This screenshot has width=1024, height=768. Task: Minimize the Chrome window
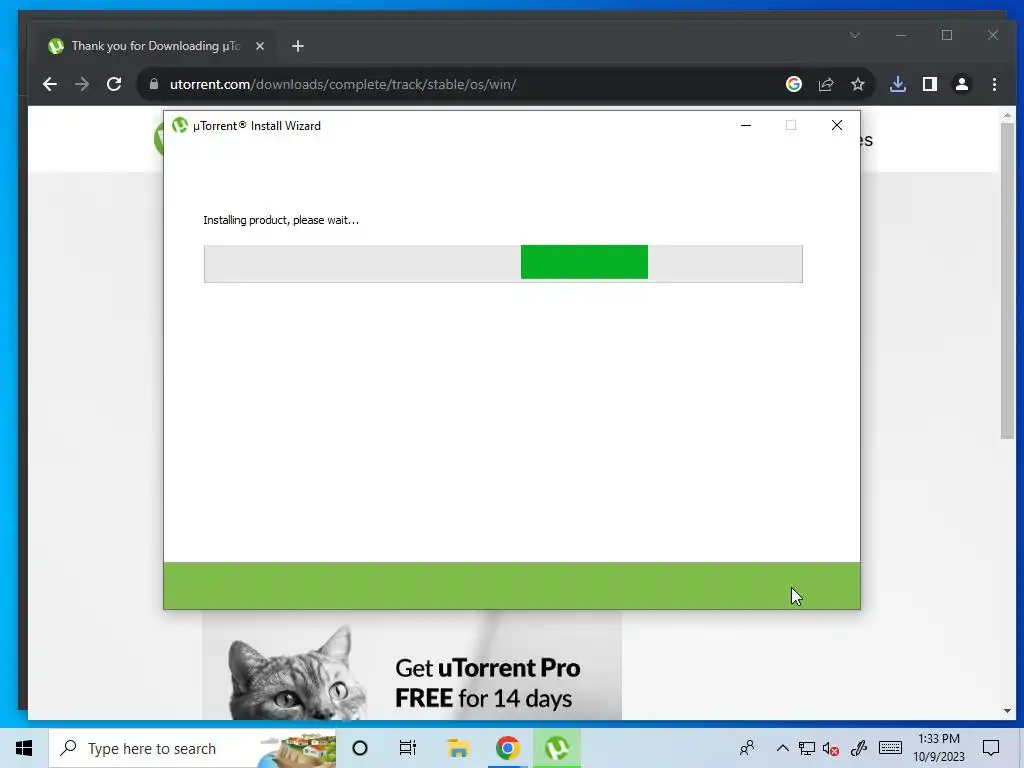[901, 35]
